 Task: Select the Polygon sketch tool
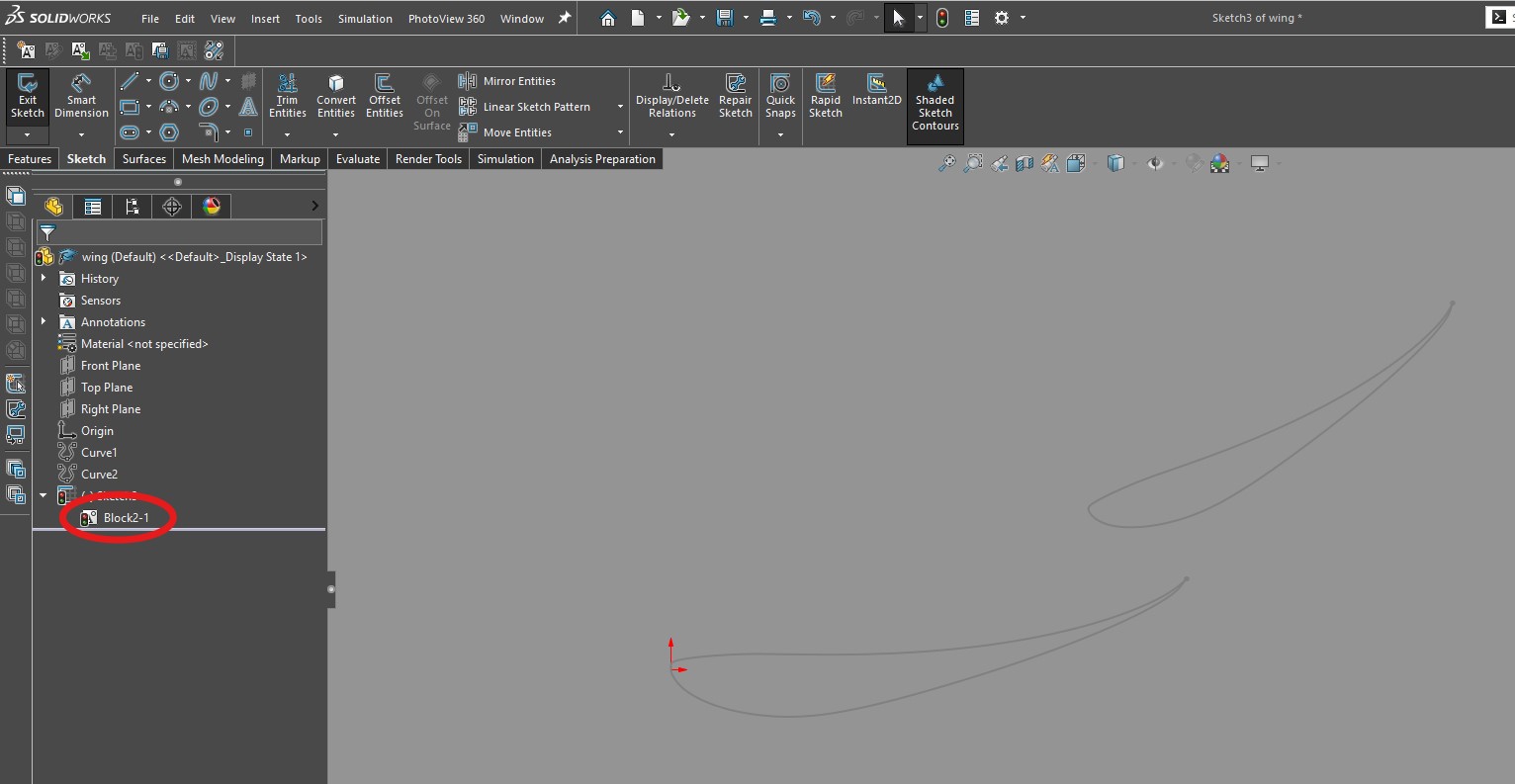[169, 132]
